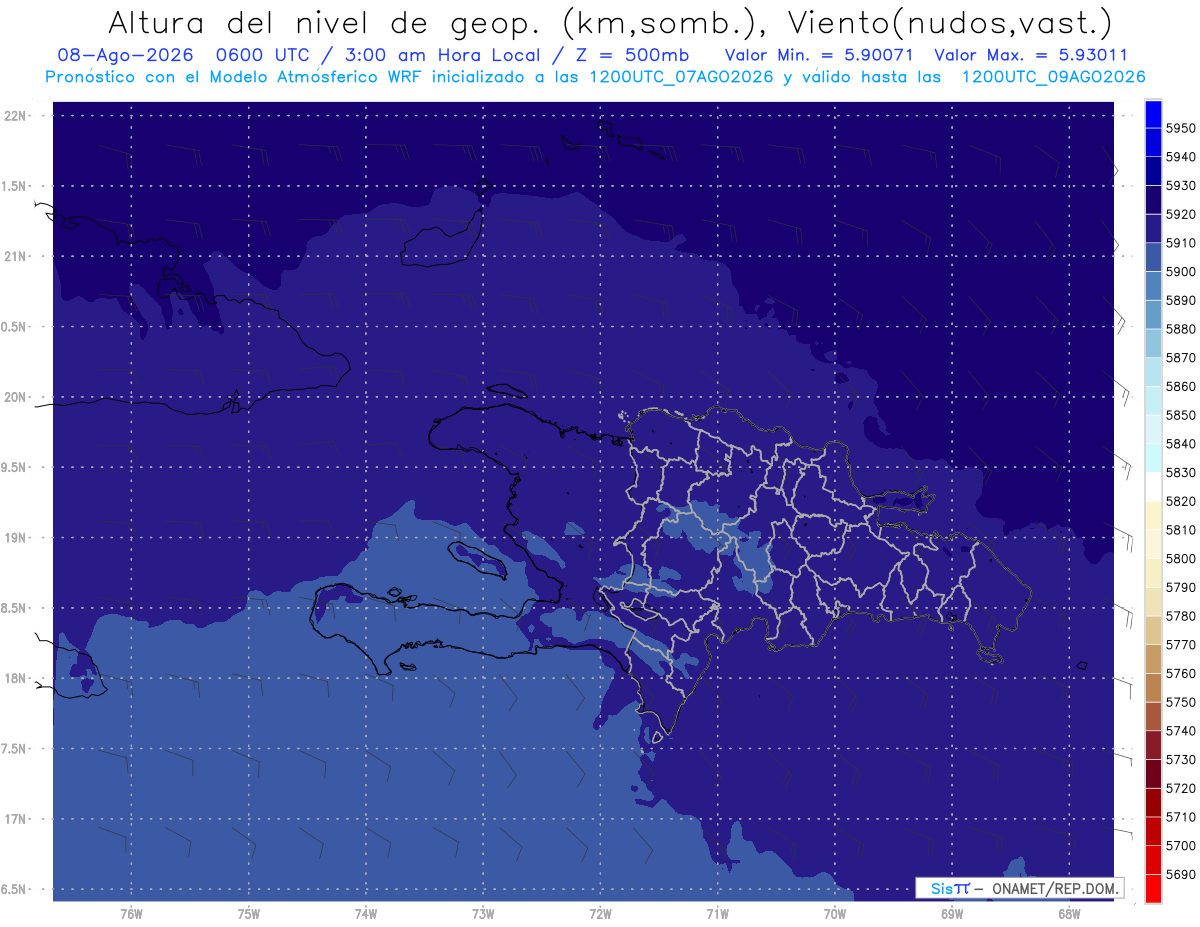Viewport: 1200px width, 927px height.
Task: Click the '21N' latitude label
Action: pyautogui.click(x=15, y=256)
